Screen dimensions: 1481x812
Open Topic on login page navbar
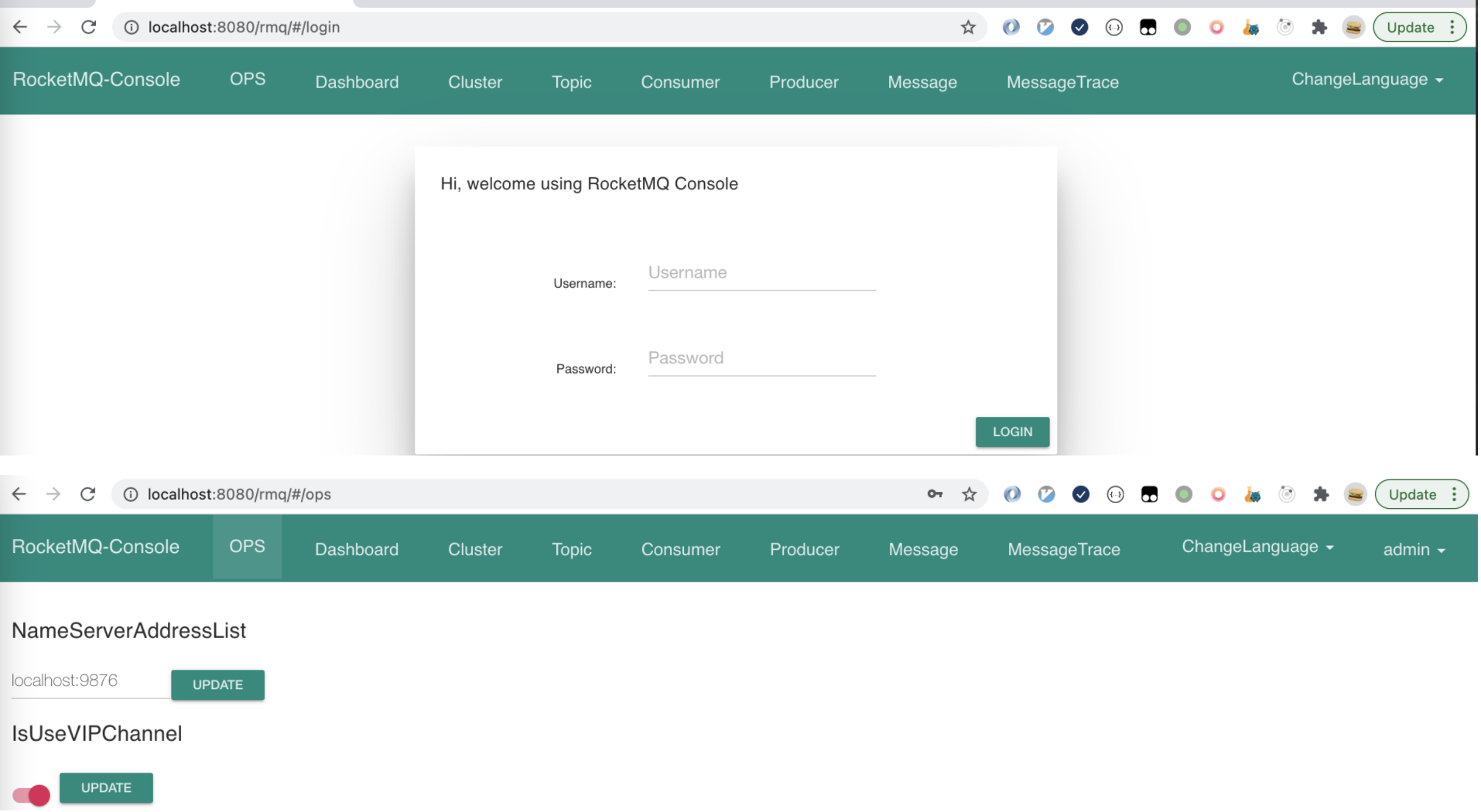572,82
